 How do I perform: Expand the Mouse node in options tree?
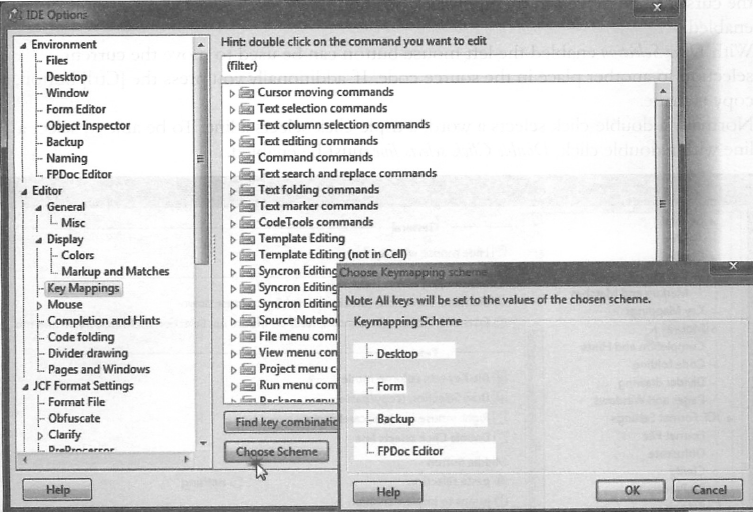[39, 305]
